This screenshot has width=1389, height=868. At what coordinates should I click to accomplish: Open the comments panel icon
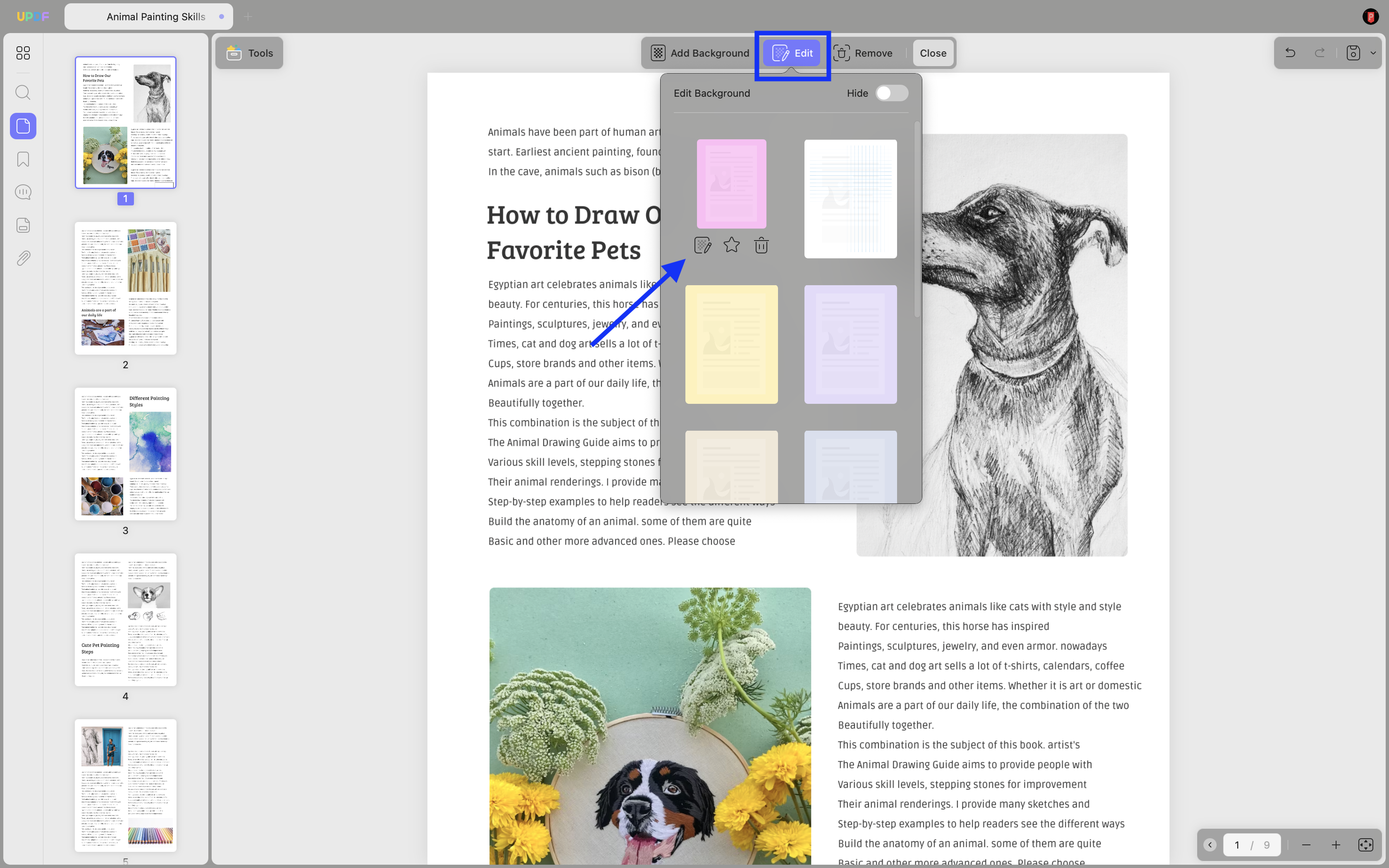click(23, 192)
